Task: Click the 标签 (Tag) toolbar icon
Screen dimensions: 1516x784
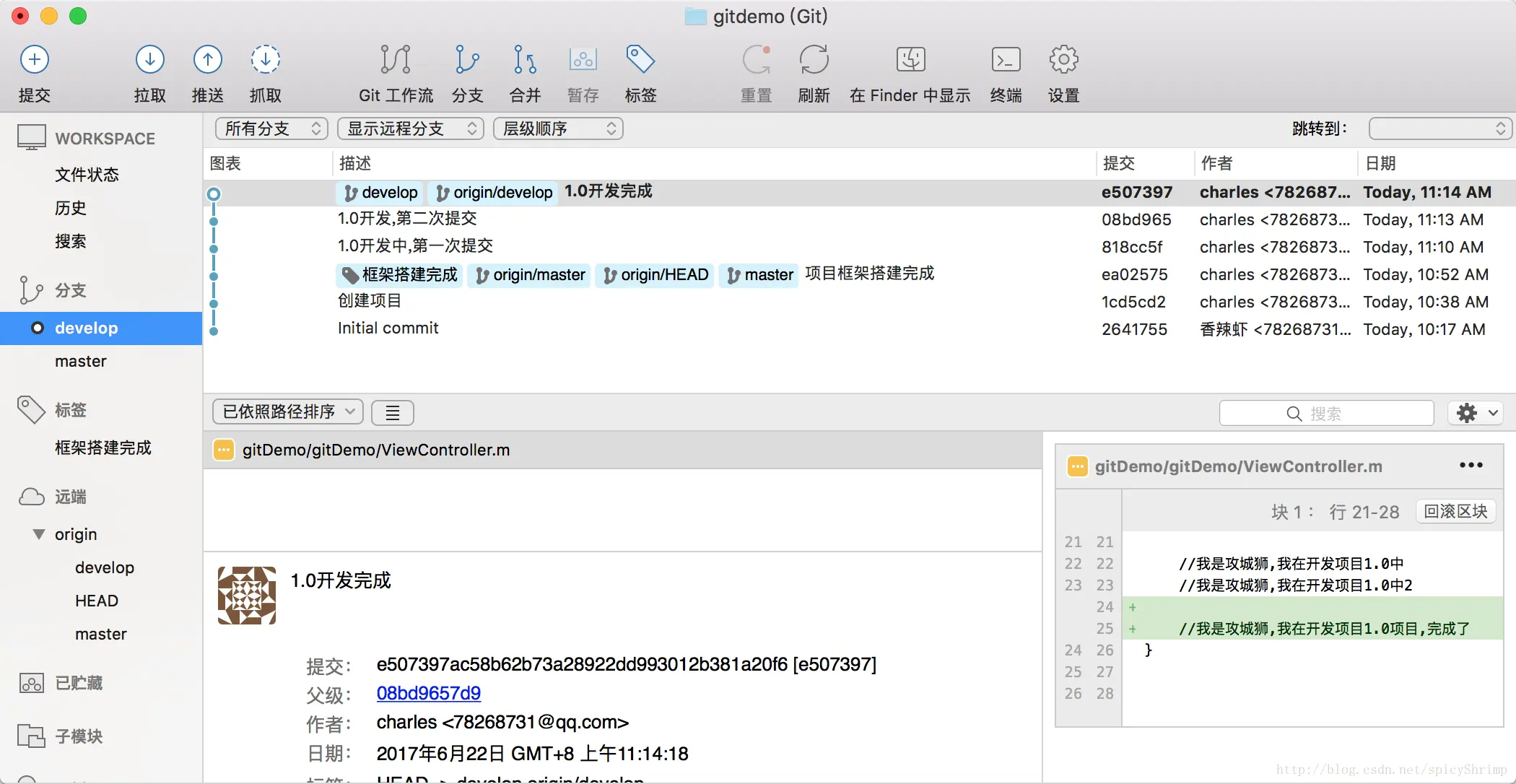Action: [640, 60]
